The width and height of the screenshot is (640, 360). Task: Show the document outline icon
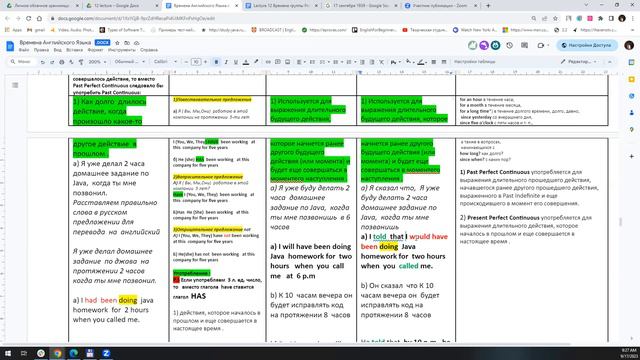click(15, 85)
